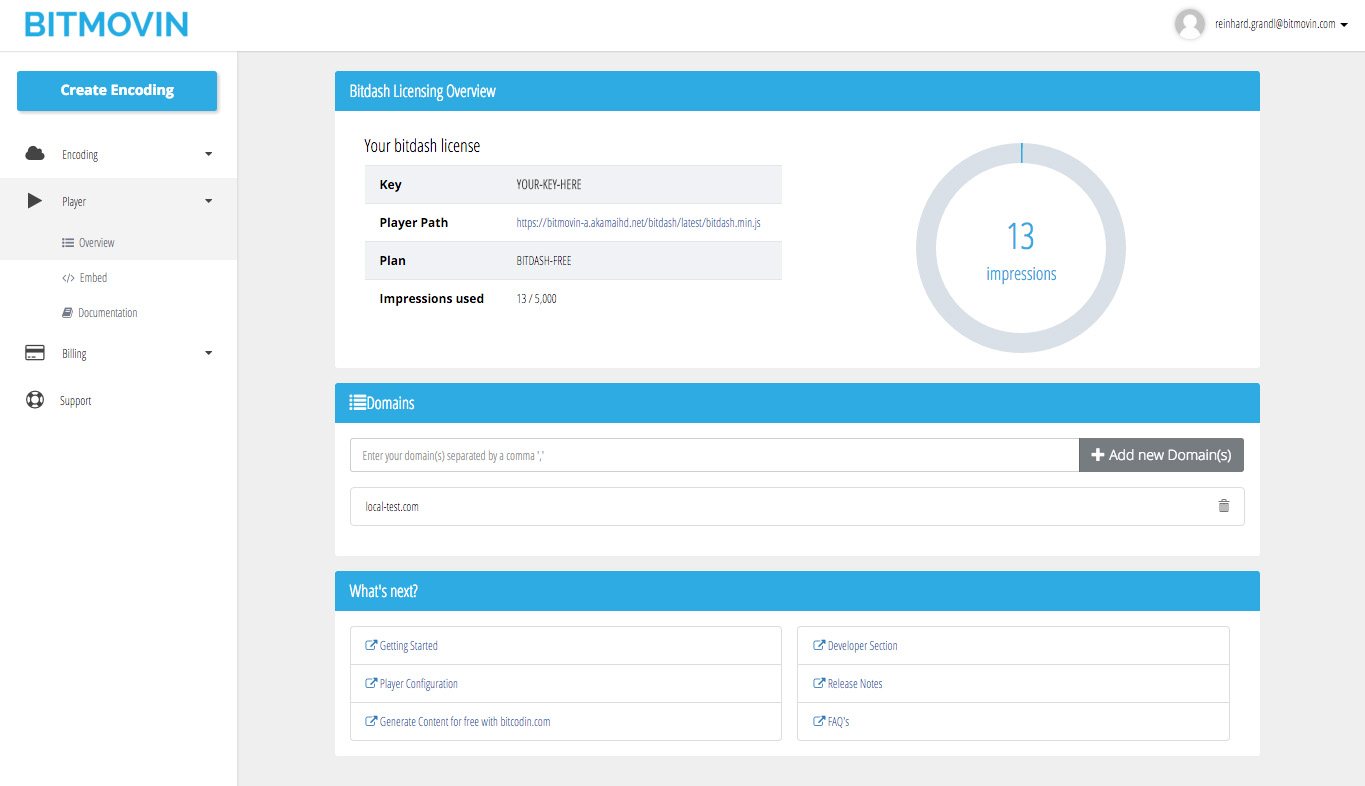The height and width of the screenshot is (786, 1365).
Task: Expand the Billing section arrow
Action: (208, 353)
